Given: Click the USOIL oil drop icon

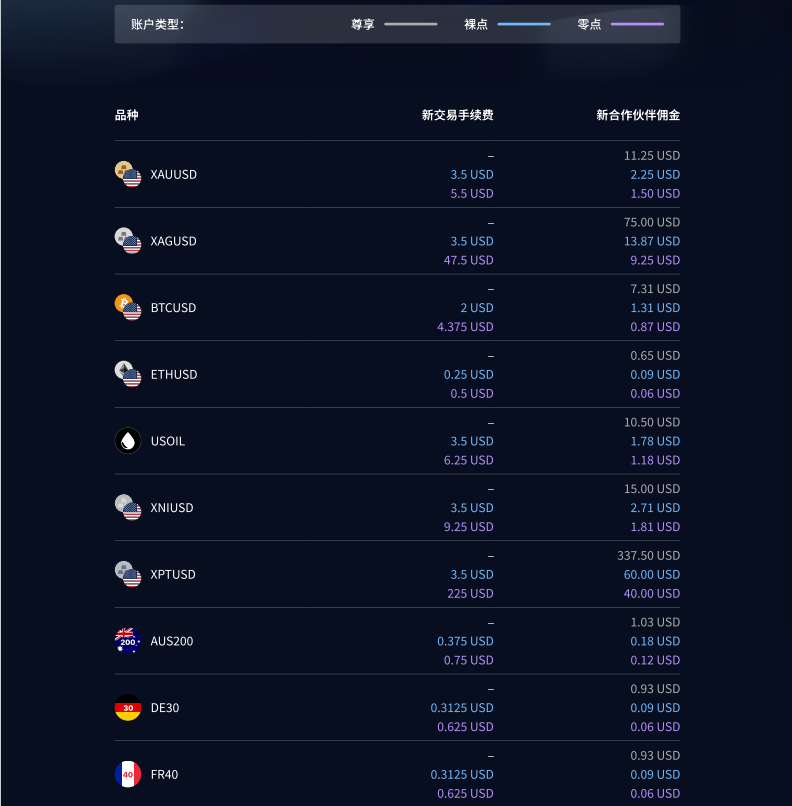Looking at the screenshot, I should click(x=128, y=441).
